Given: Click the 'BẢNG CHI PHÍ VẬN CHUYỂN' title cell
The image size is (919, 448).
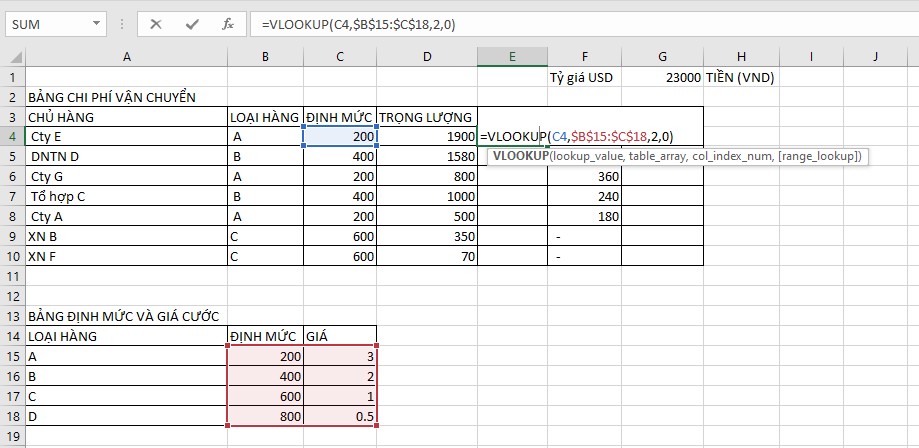Looking at the screenshot, I should [x=127, y=97].
